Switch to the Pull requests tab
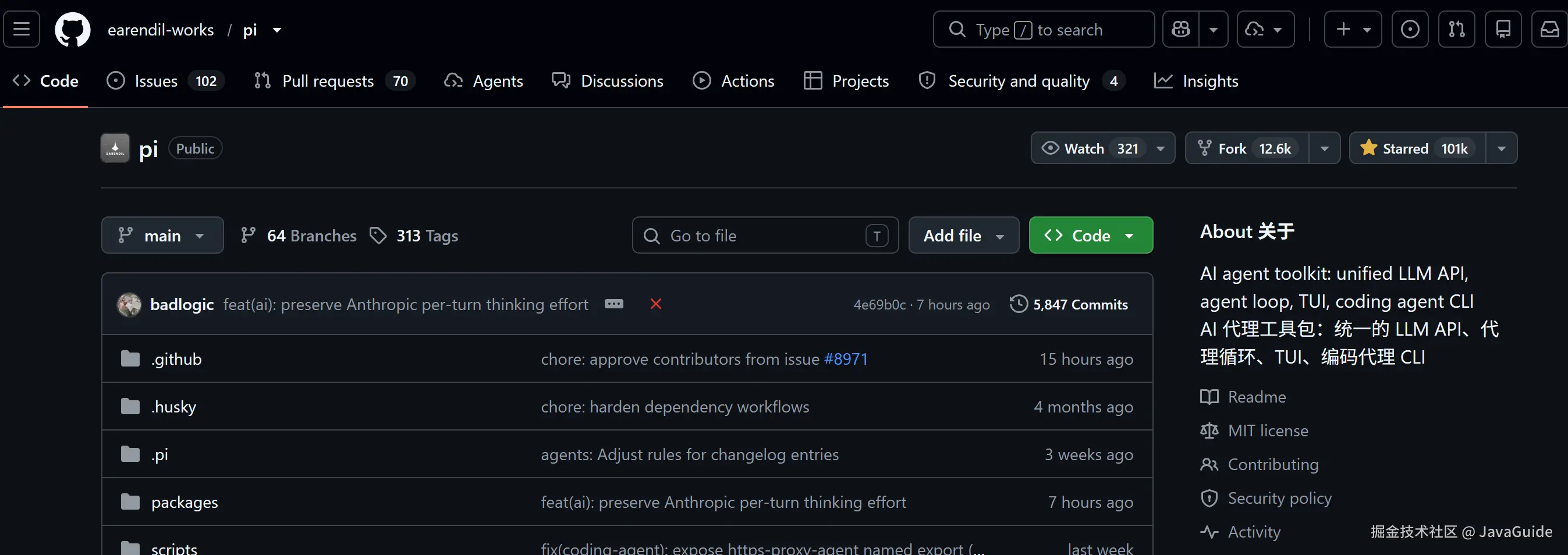 click(335, 81)
